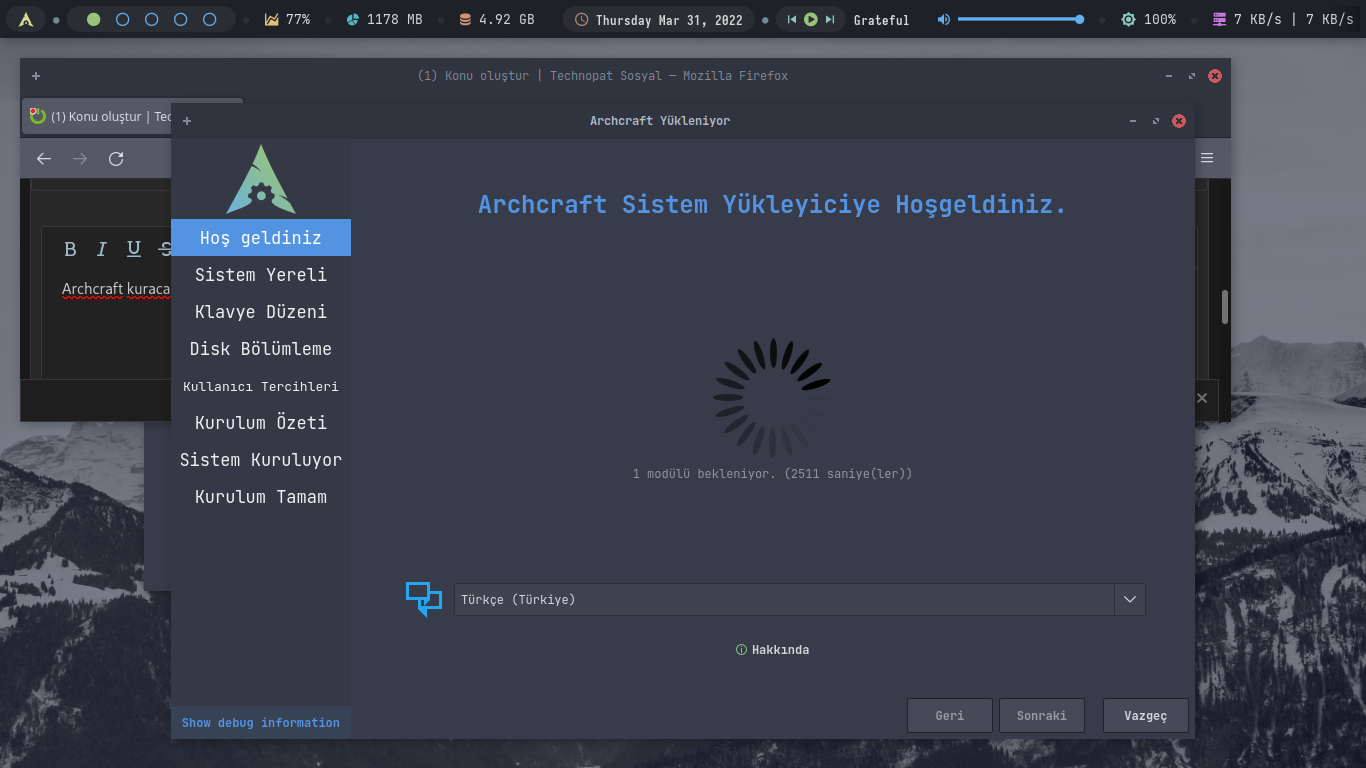Click the date Thursday Mar 31, 2022
Image resolution: width=1366 pixels, height=768 pixels.
click(x=669, y=20)
